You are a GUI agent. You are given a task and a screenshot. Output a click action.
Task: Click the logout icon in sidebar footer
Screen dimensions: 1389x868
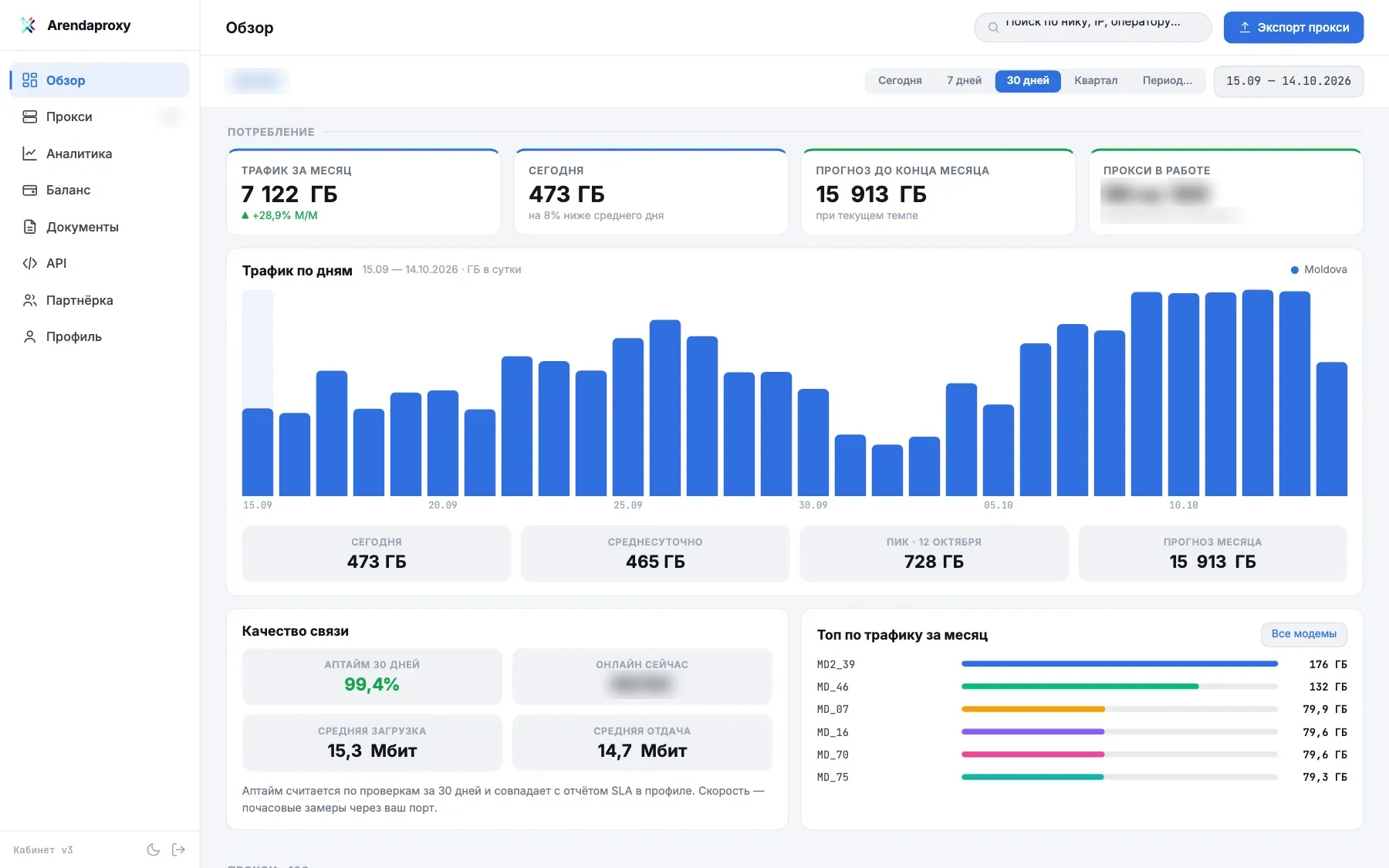[178, 849]
